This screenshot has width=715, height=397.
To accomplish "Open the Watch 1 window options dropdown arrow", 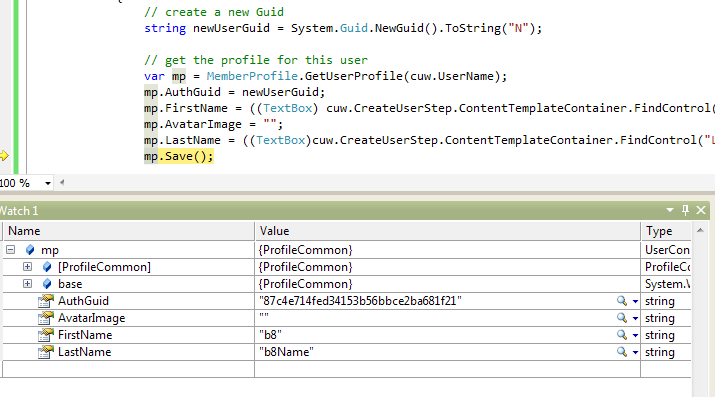I will point(670,210).
